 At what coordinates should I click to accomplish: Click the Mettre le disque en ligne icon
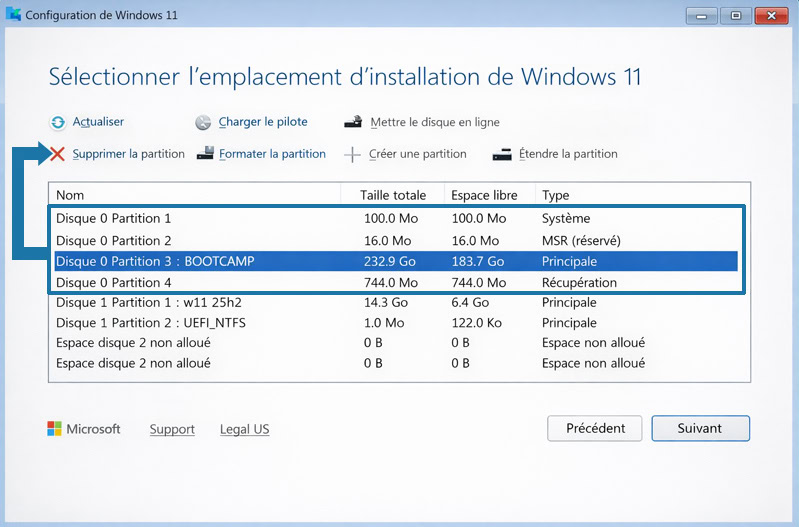click(353, 122)
